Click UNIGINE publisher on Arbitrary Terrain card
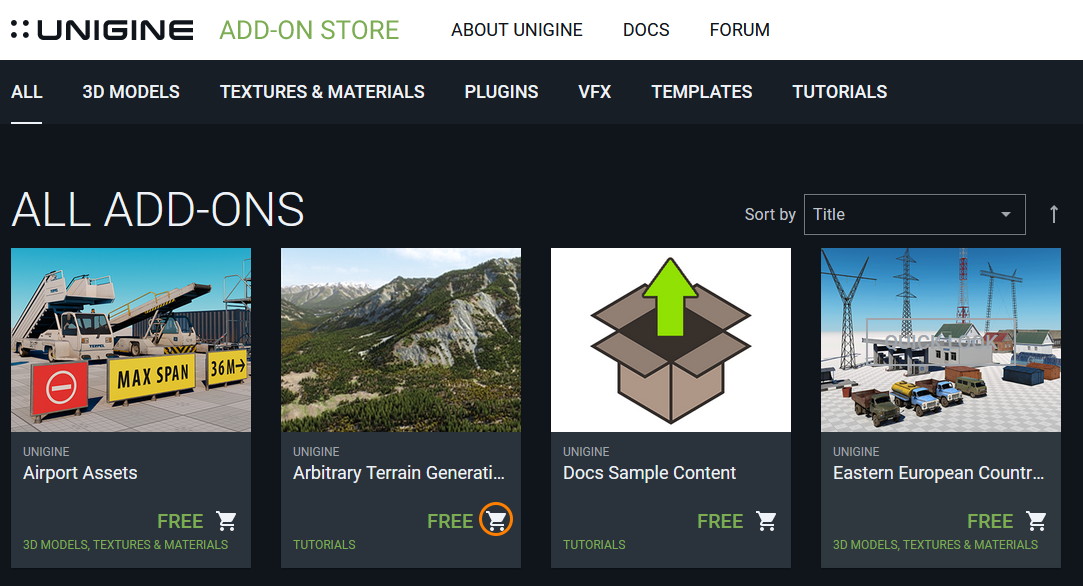Image resolution: width=1083 pixels, height=586 pixels. tap(316, 451)
